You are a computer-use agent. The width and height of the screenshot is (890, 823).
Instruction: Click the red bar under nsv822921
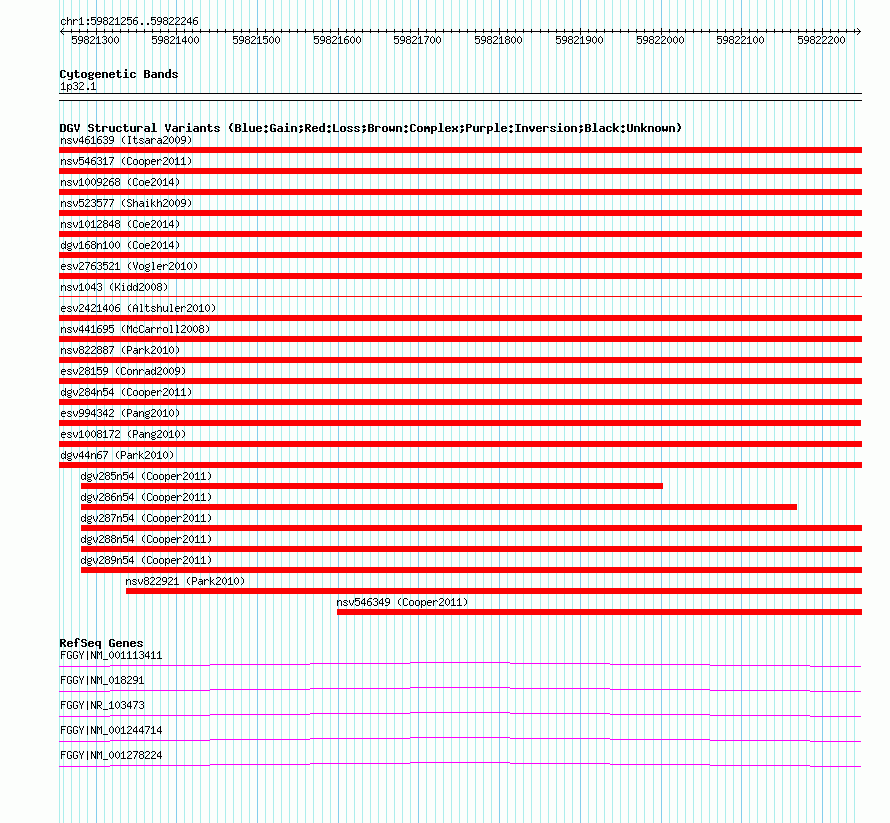[x=494, y=591]
